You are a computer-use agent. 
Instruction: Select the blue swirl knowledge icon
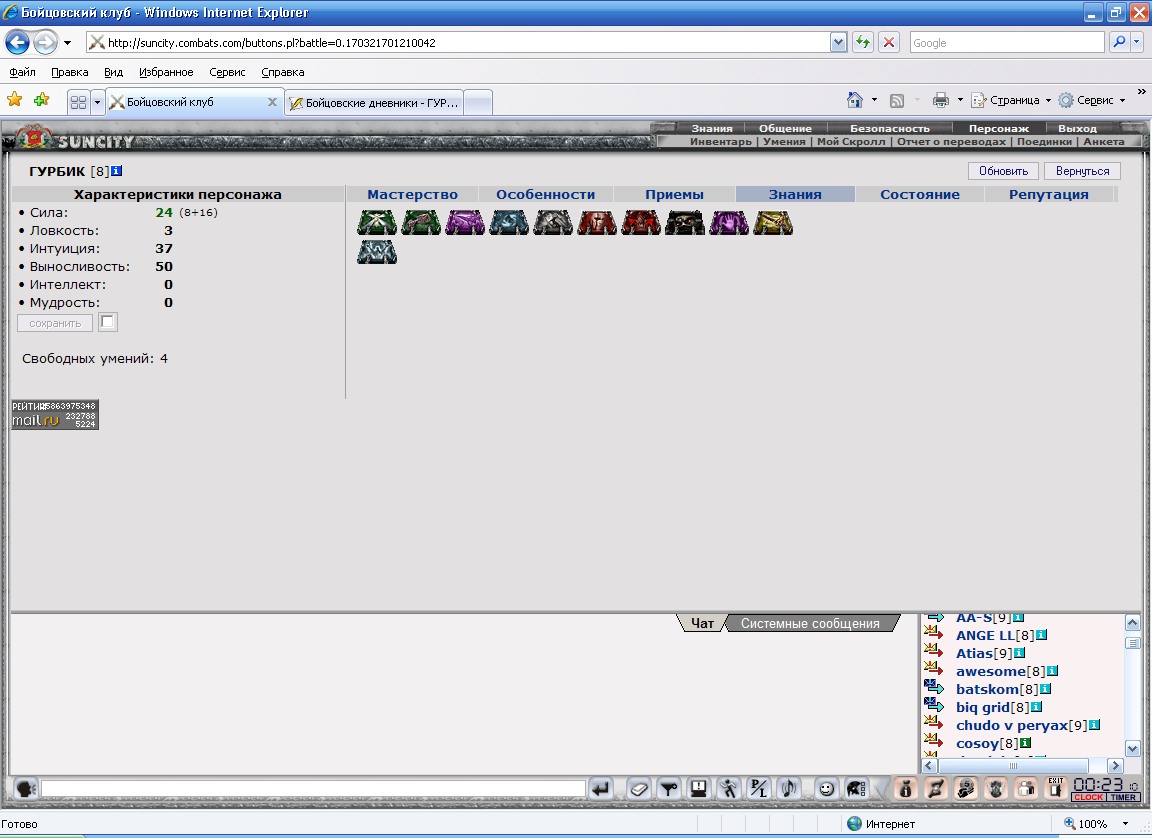coord(509,223)
